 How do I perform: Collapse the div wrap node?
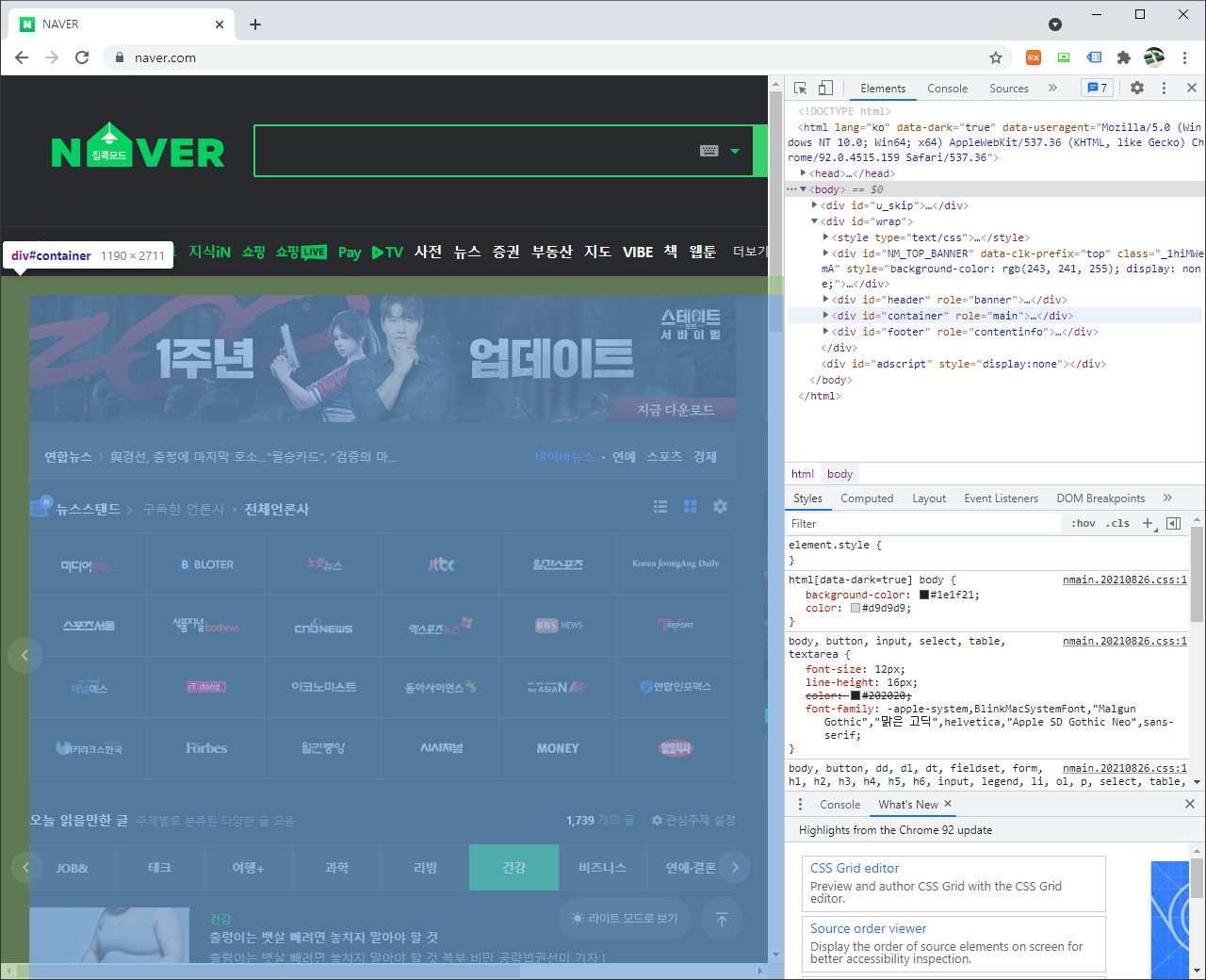click(815, 221)
